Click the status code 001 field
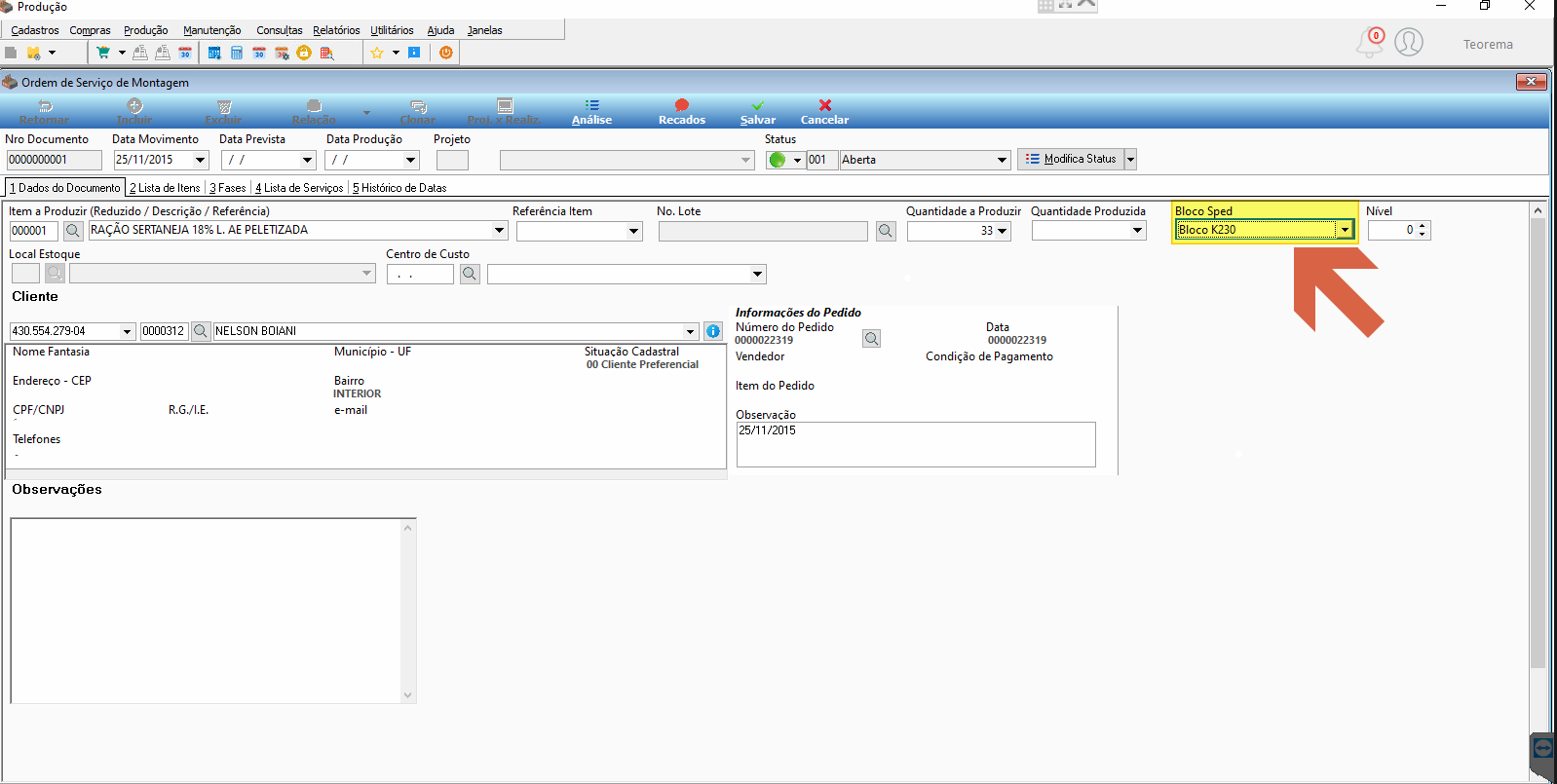This screenshot has height=784, width=1557. point(821,160)
